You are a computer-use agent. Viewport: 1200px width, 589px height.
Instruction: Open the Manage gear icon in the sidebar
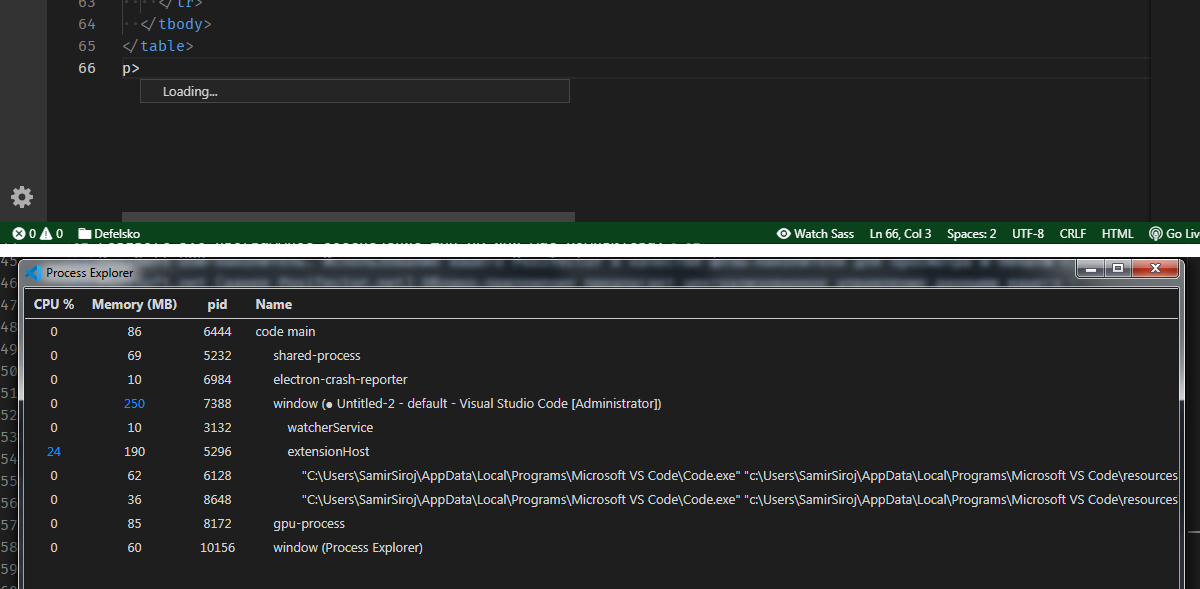(x=22, y=197)
